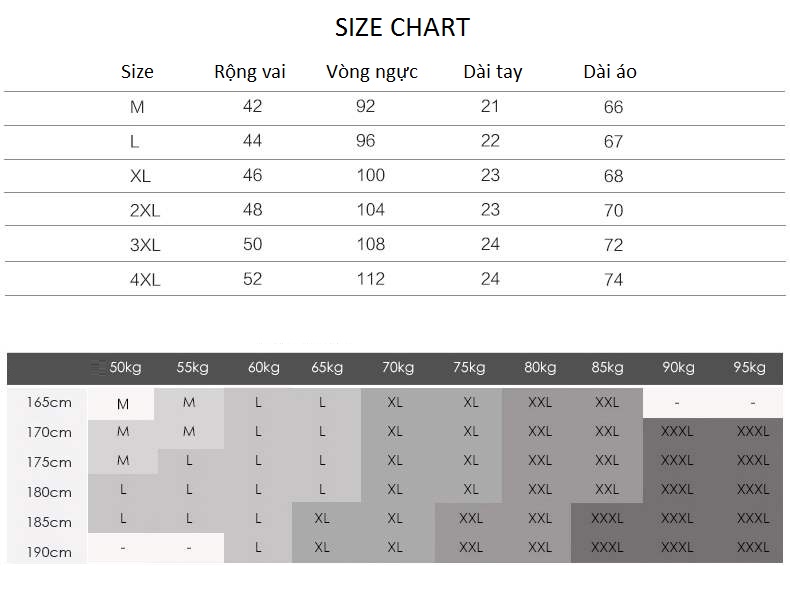The width and height of the screenshot is (790, 612).
Task: Select the Dài tay column header
Action: [x=492, y=72]
